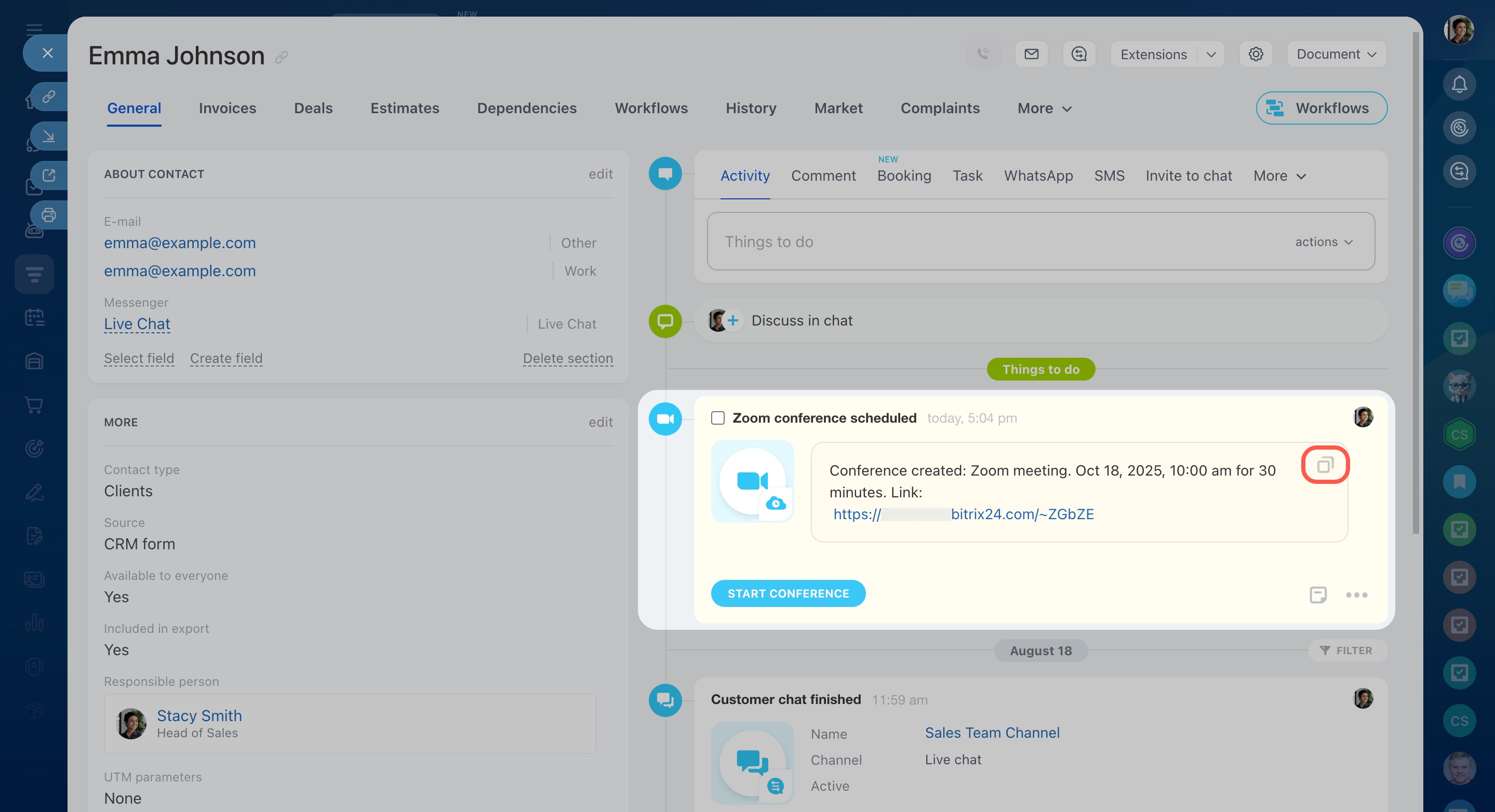Open the settings gear icon
1495x812 pixels.
[1256, 54]
